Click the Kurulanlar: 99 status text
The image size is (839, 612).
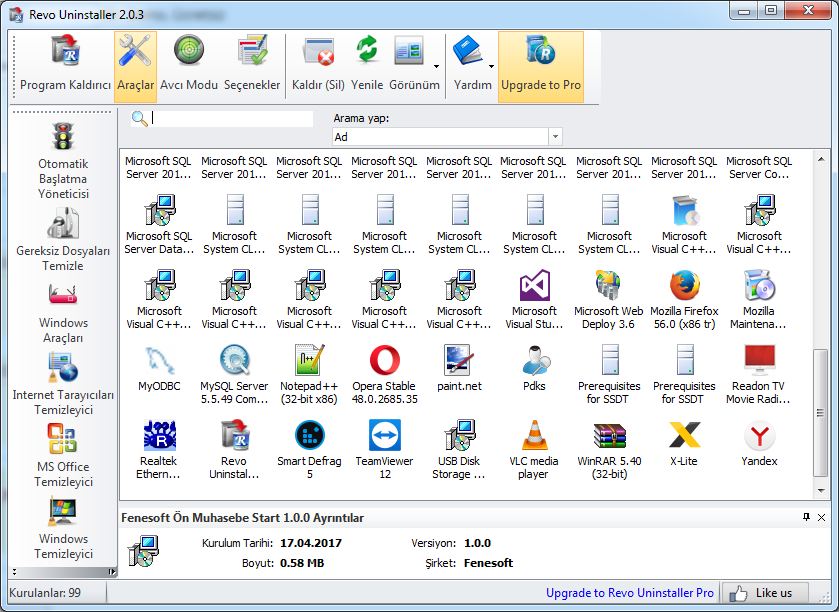[x=45, y=593]
